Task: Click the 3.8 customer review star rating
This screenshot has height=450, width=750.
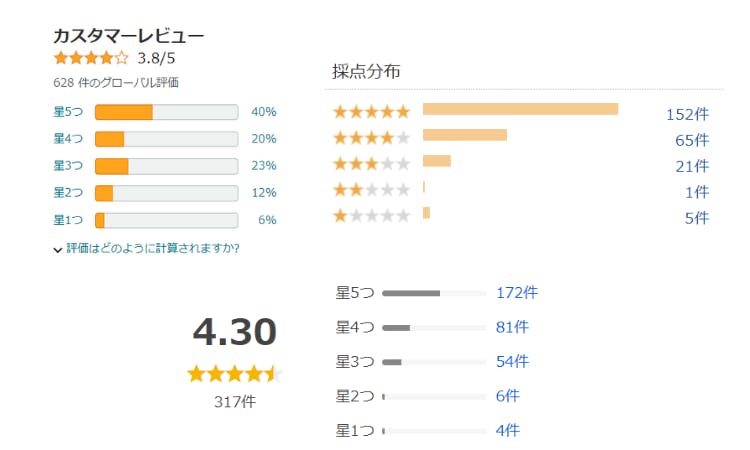Action: coord(91,58)
